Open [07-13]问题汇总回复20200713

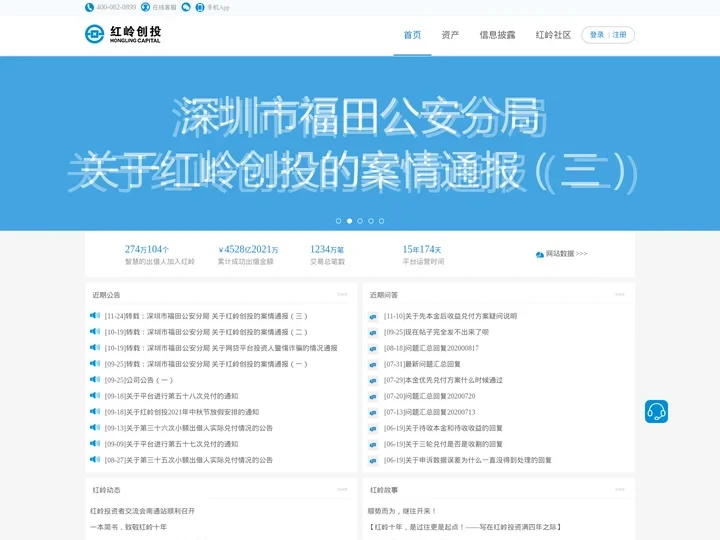click(x=429, y=412)
